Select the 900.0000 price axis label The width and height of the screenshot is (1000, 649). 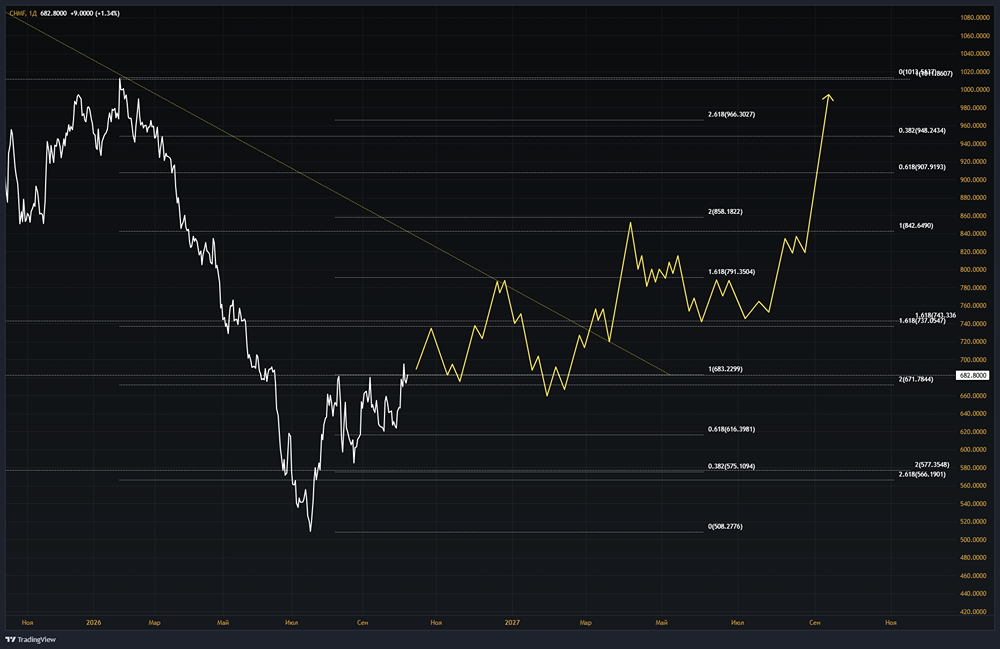[974, 180]
